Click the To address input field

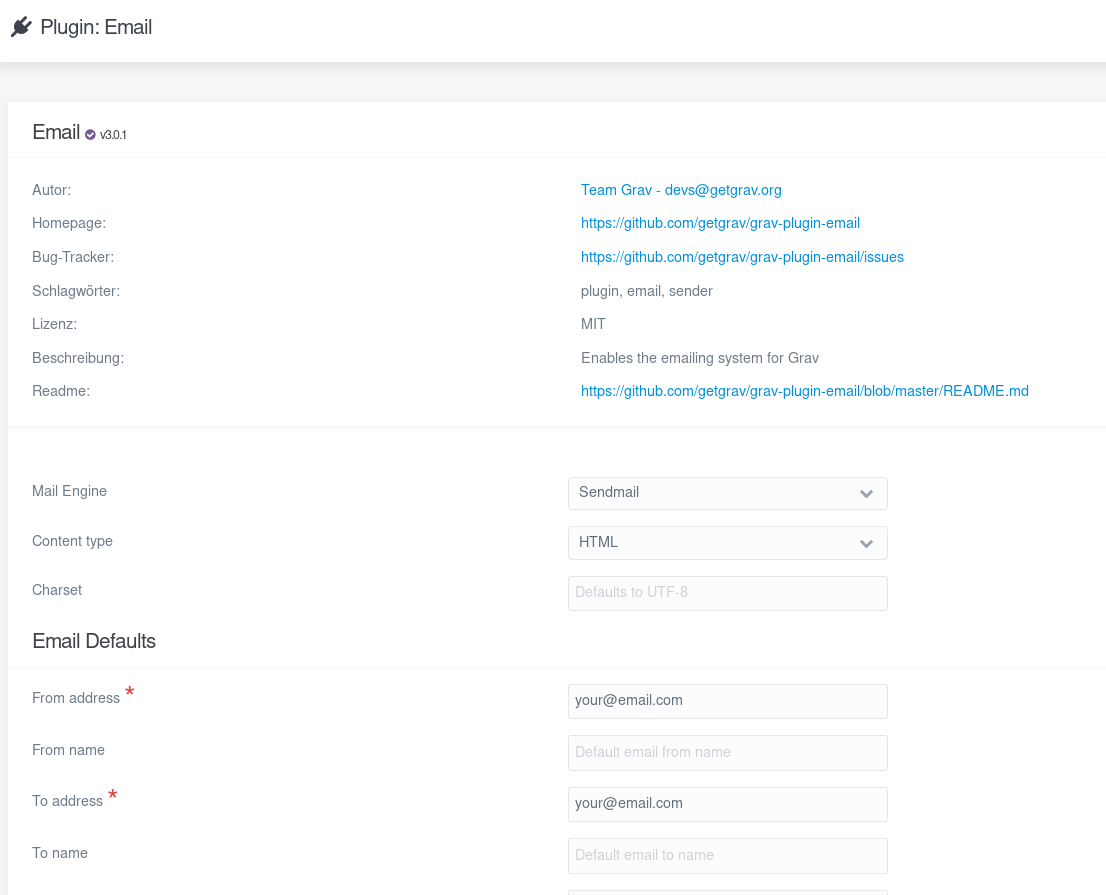727,804
